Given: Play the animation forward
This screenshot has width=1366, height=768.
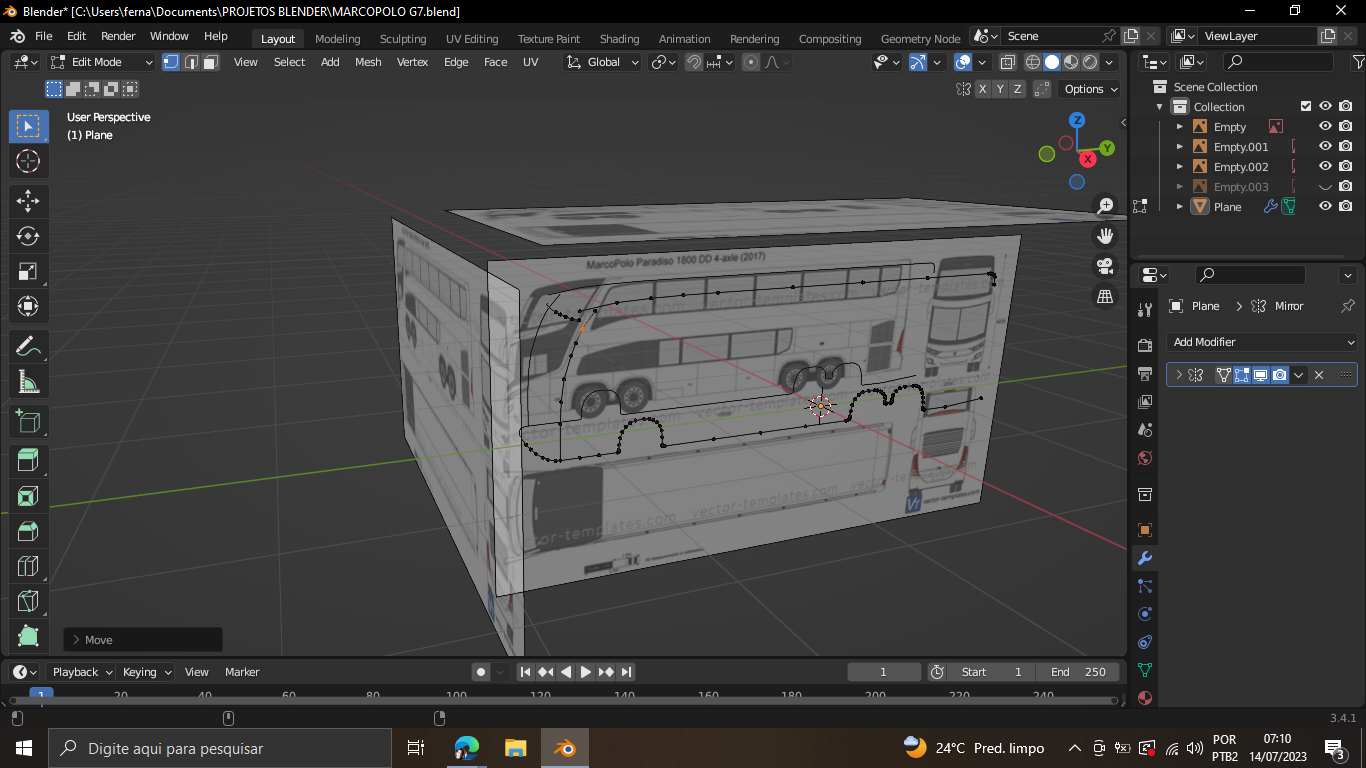Looking at the screenshot, I should coord(586,672).
